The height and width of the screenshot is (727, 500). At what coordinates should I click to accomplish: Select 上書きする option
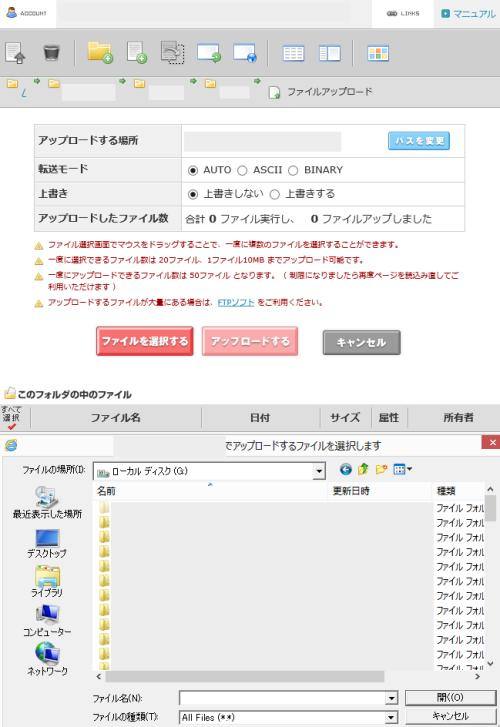point(275,194)
